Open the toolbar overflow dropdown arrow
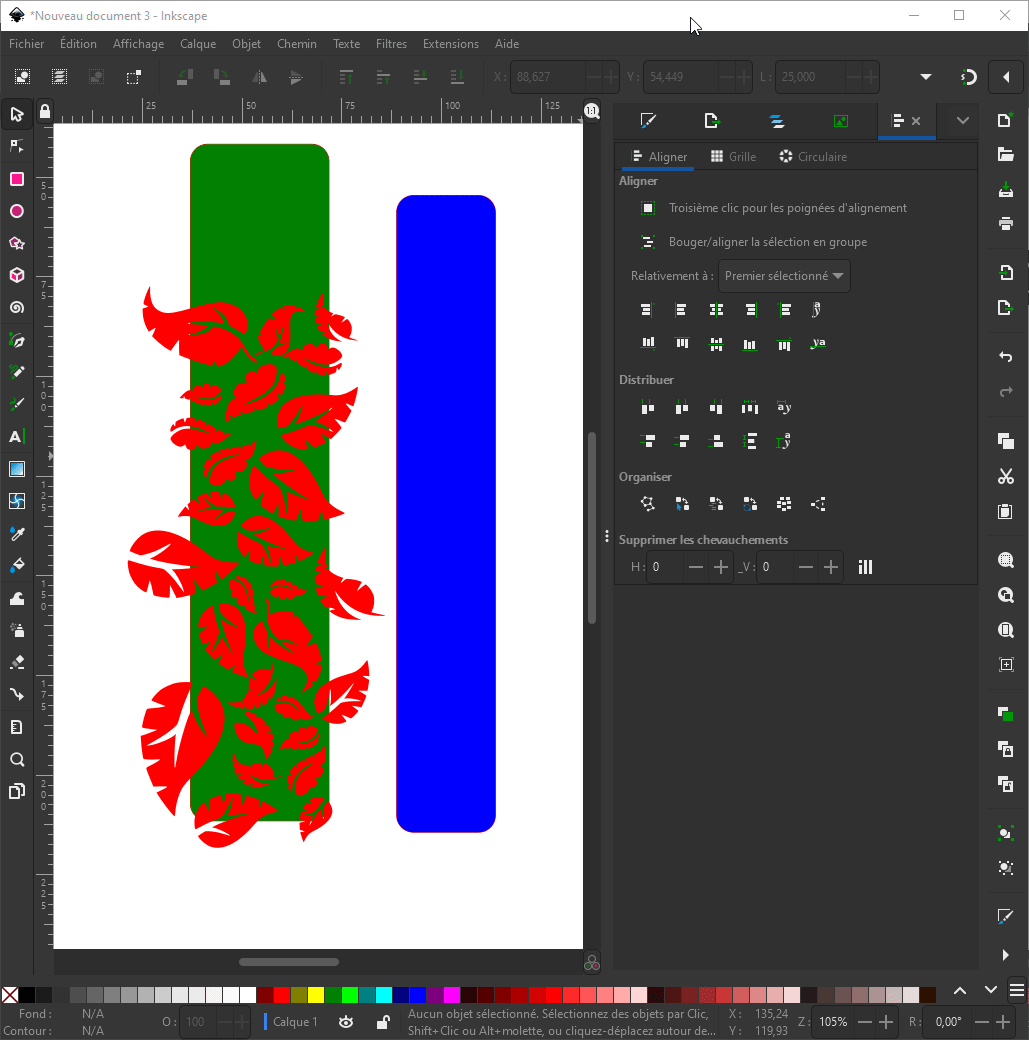Image resolution: width=1029 pixels, height=1040 pixels. coord(925,77)
